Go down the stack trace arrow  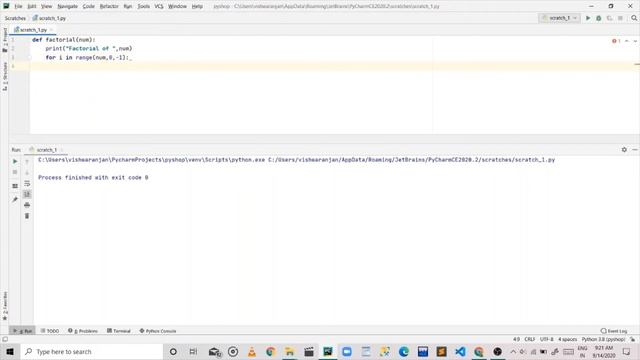[x=27, y=172]
